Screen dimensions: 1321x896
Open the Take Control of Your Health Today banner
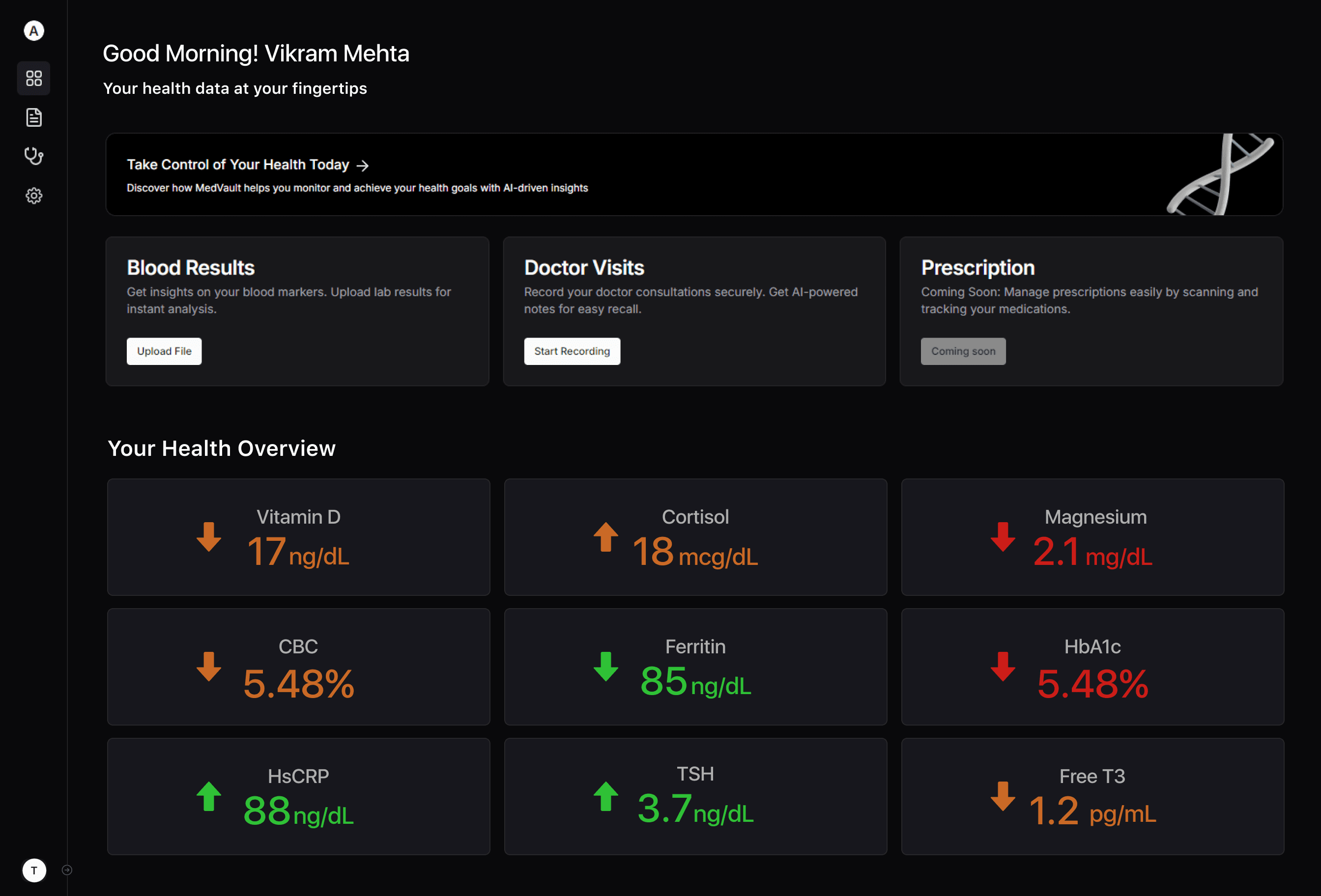pos(694,174)
